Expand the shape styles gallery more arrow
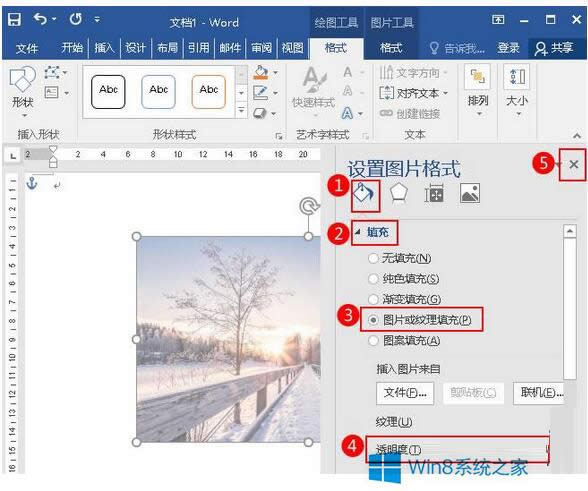Viewport: 588px width, 491px height. (242, 110)
